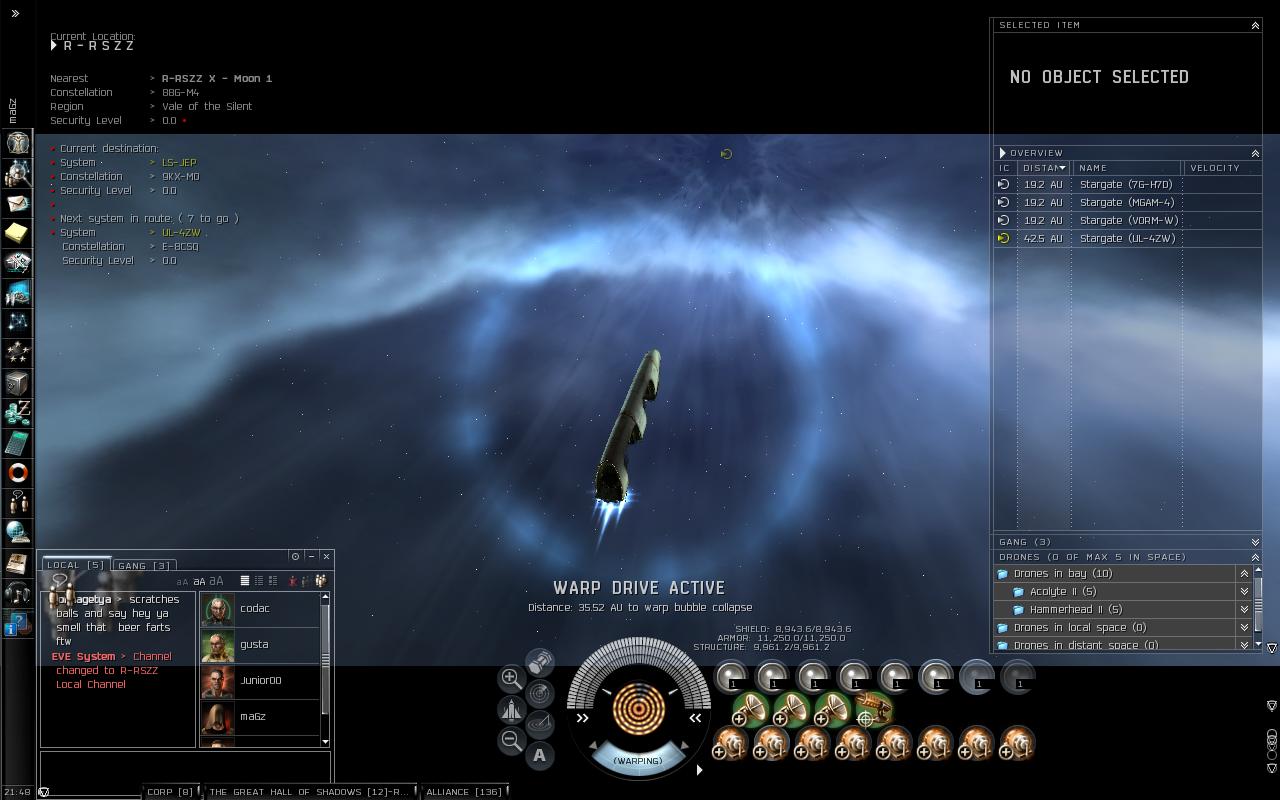Image resolution: width=1280 pixels, height=800 pixels.
Task: Click the capacitor ring display
Action: point(638,707)
